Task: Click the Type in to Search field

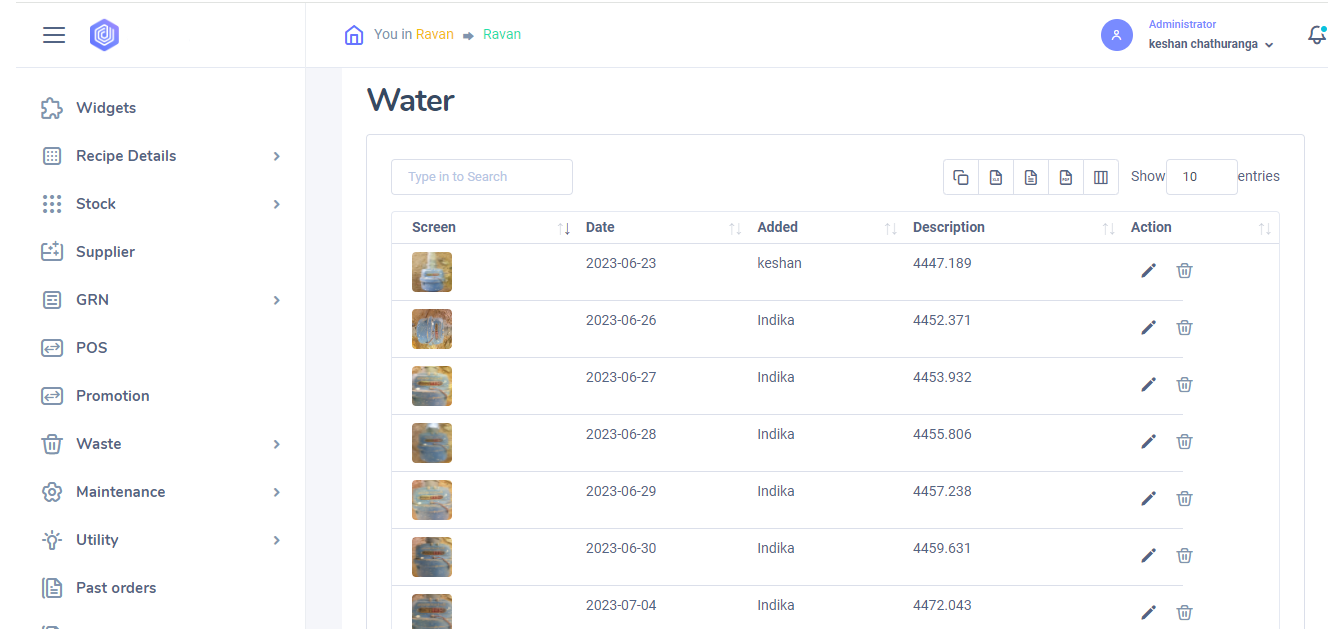Action: [x=481, y=177]
